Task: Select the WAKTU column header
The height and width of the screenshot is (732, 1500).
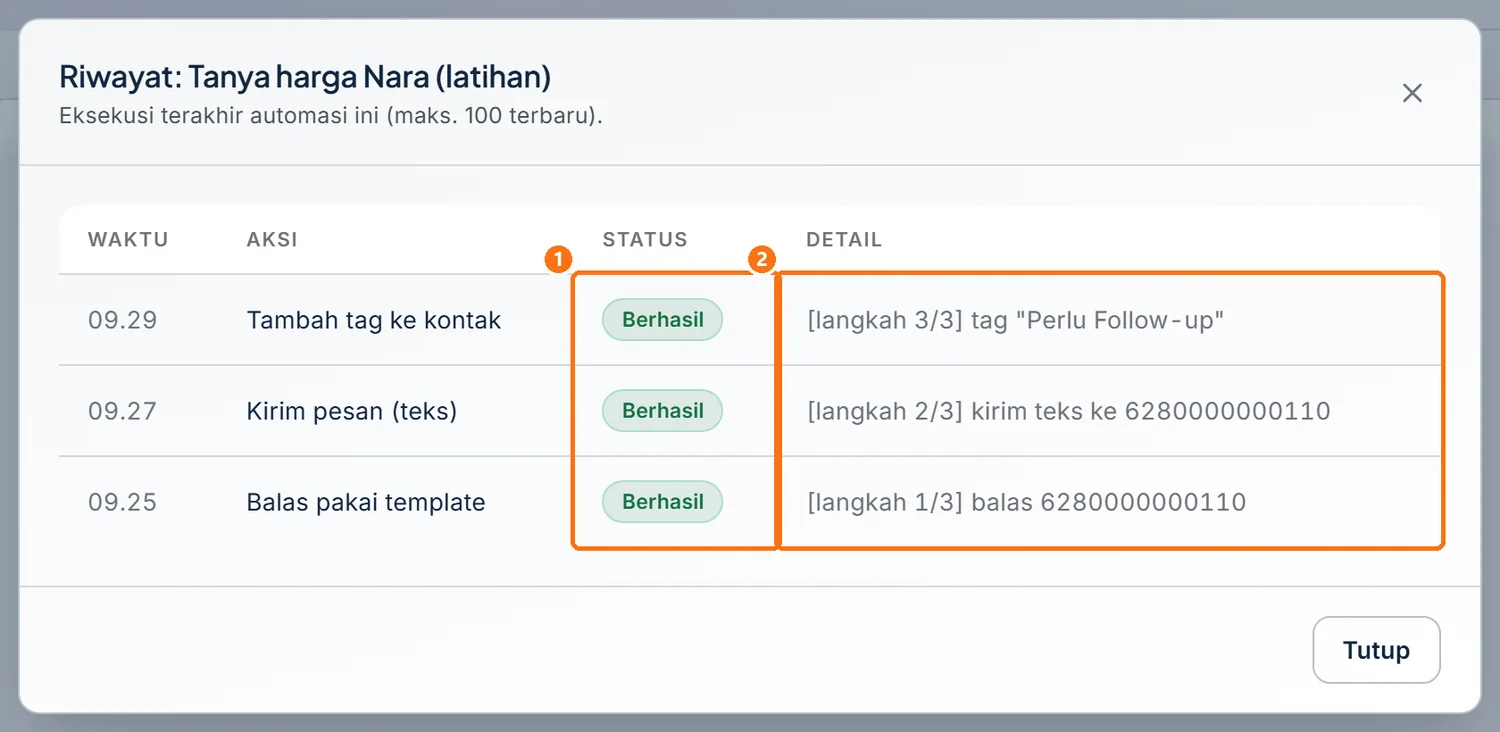Action: coord(128,240)
